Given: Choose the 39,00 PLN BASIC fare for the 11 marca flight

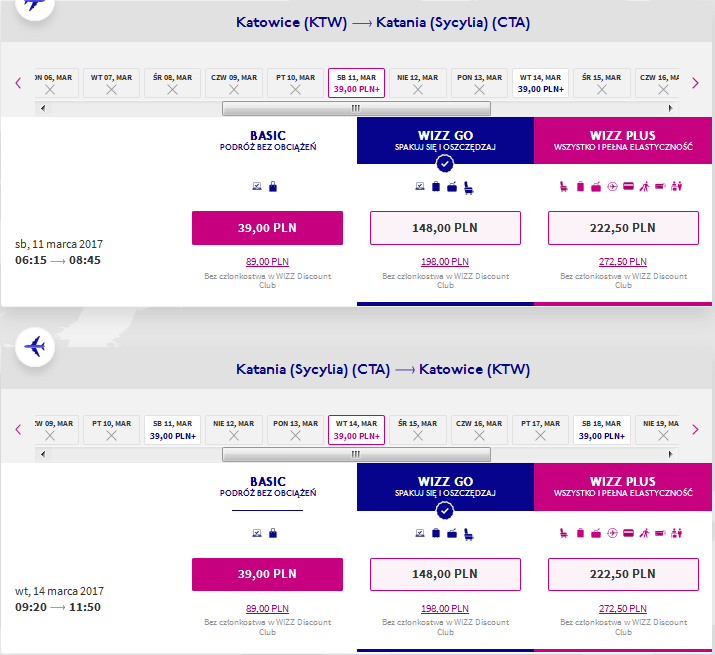Looking at the screenshot, I should (x=267, y=228).
